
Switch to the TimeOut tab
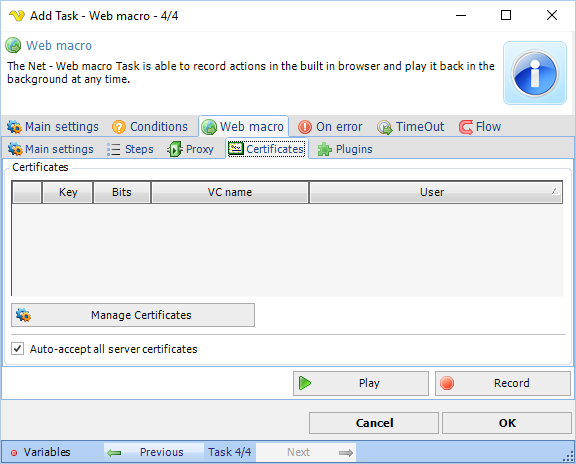411,127
